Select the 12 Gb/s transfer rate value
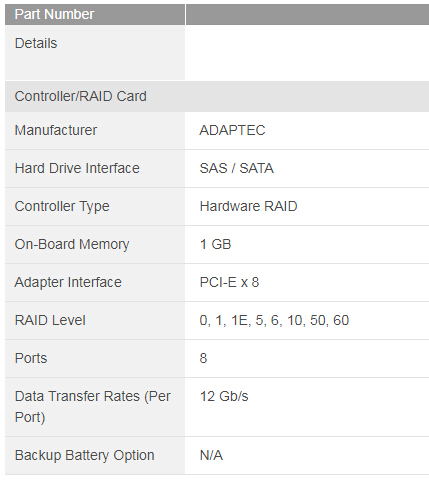Image resolution: width=429 pixels, height=483 pixels. 224,396
